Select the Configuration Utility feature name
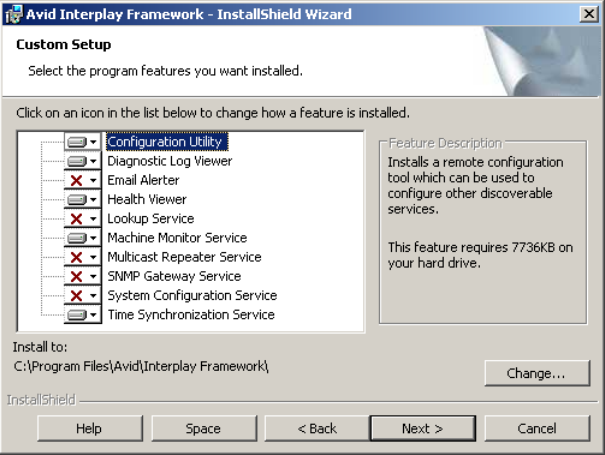This screenshot has width=605, height=455. [167, 142]
